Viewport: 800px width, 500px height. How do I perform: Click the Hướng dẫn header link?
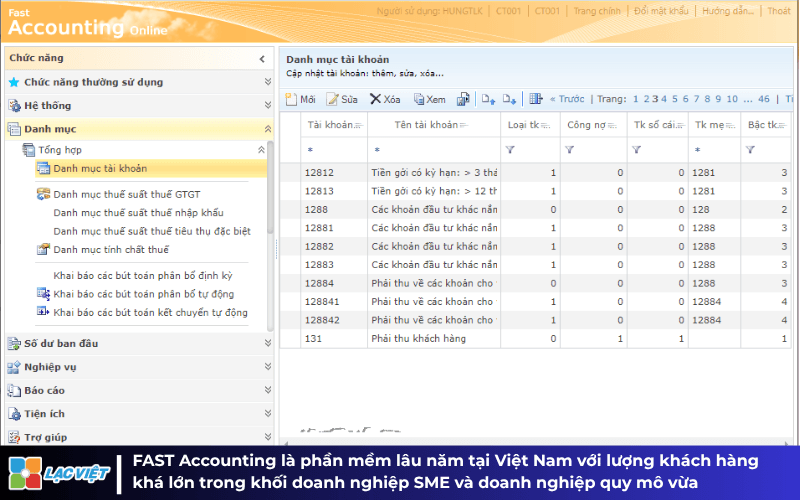point(728,11)
